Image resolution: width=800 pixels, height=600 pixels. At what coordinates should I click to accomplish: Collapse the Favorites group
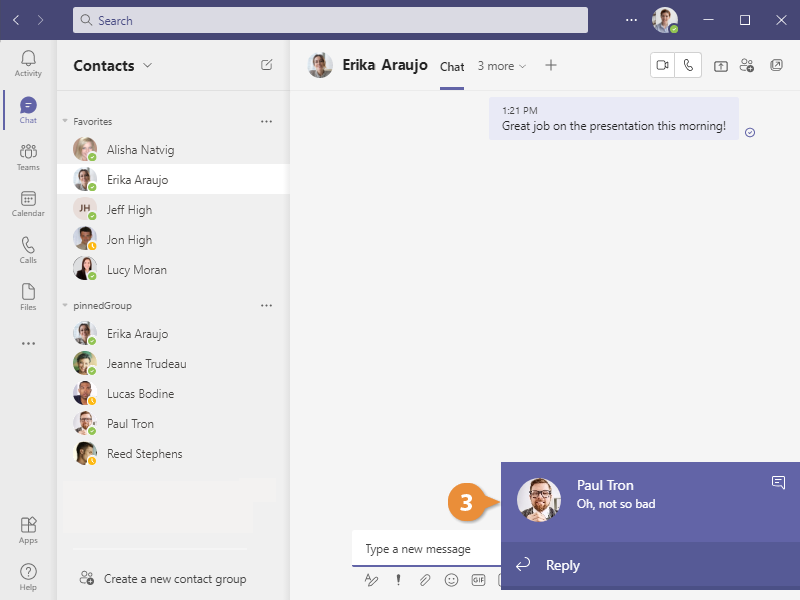pos(66,121)
